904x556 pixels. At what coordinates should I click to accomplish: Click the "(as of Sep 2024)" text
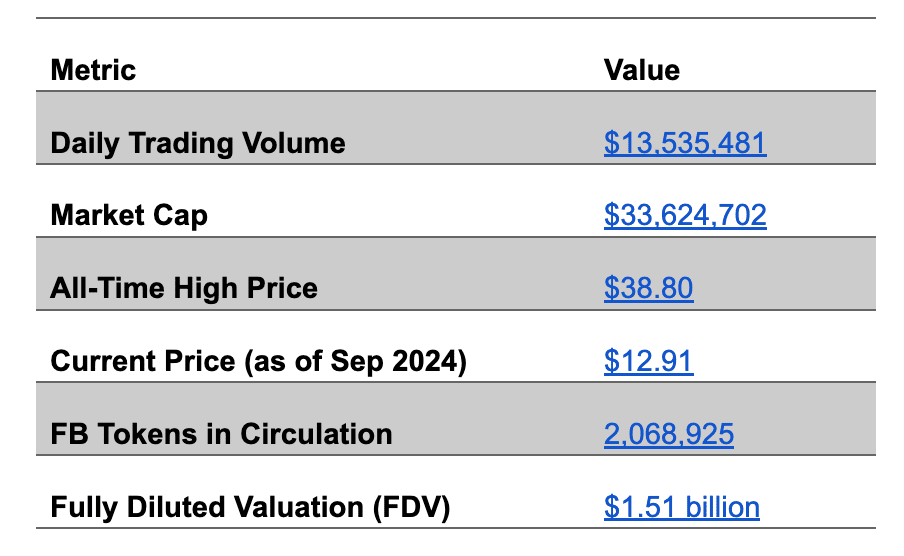tap(356, 361)
